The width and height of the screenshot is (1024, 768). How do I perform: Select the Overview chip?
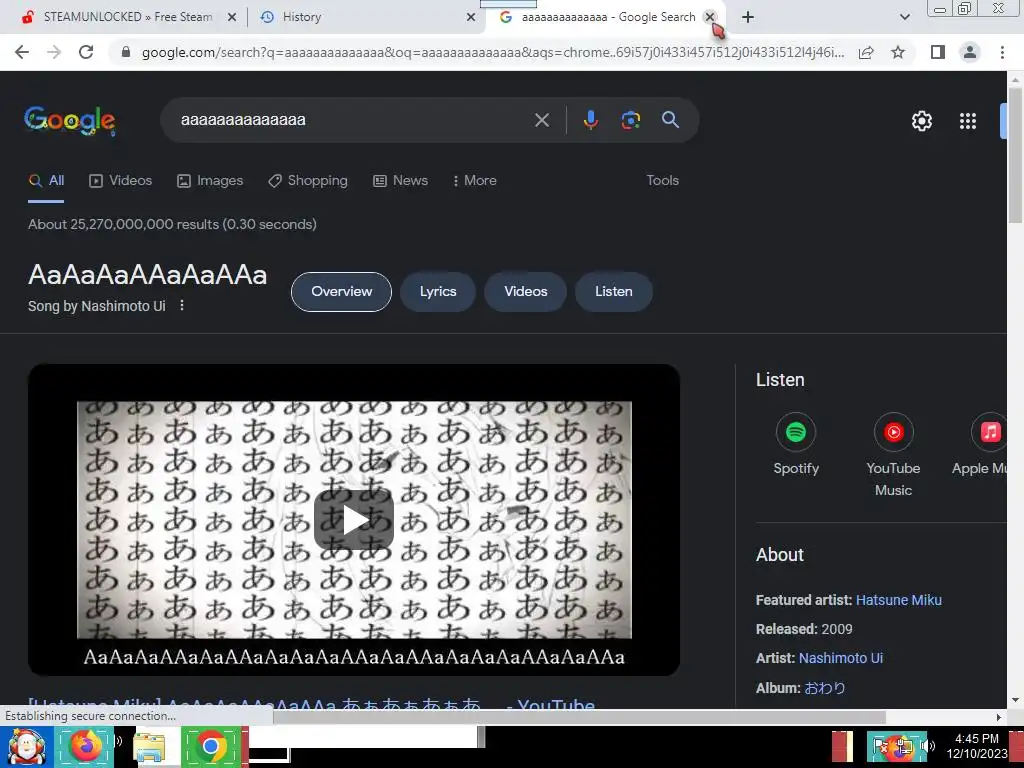(x=341, y=292)
